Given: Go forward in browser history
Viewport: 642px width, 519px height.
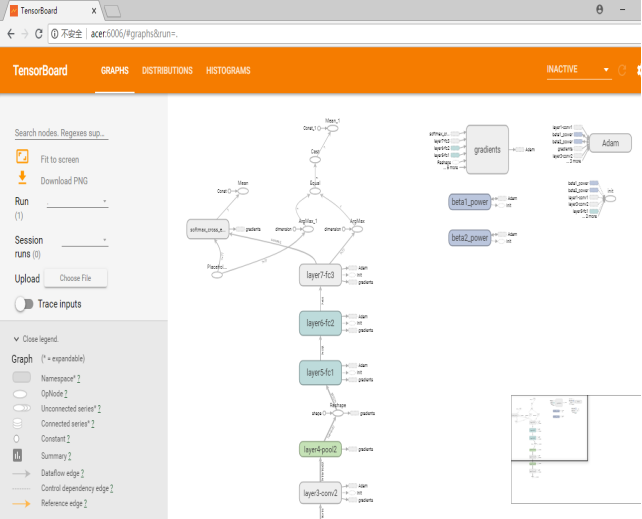Looking at the screenshot, I should 25,34.
